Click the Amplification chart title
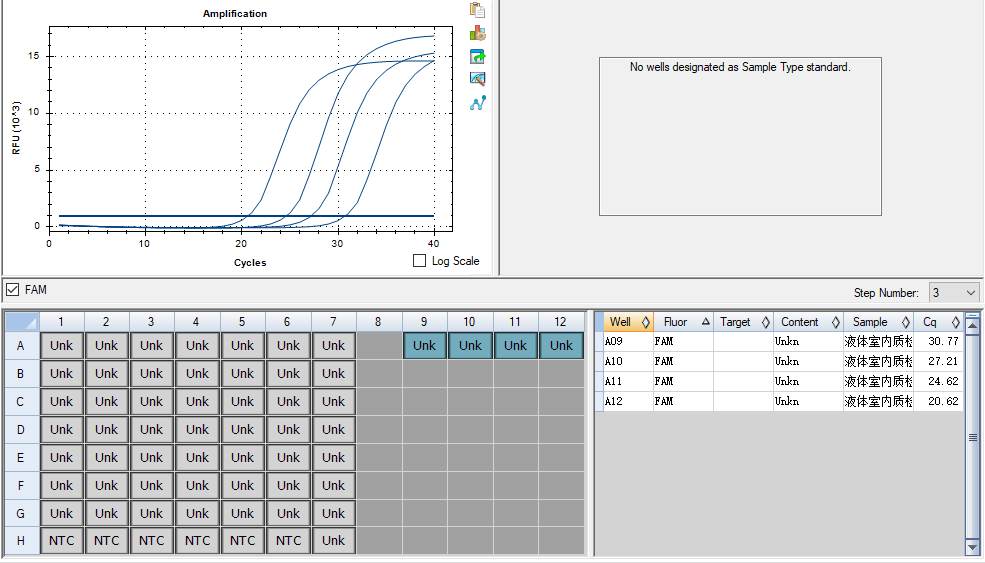 click(234, 13)
